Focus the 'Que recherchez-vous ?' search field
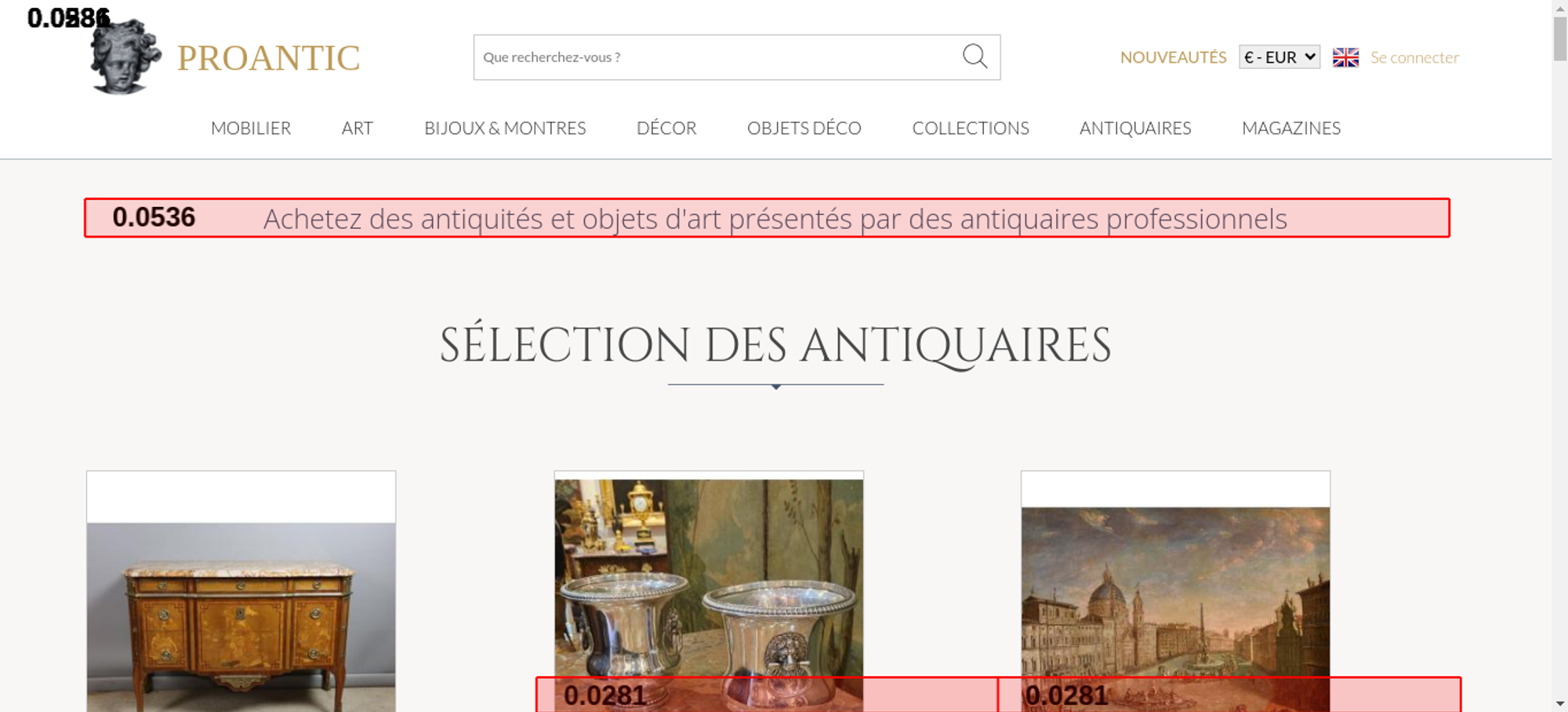1568x712 pixels. click(713, 57)
